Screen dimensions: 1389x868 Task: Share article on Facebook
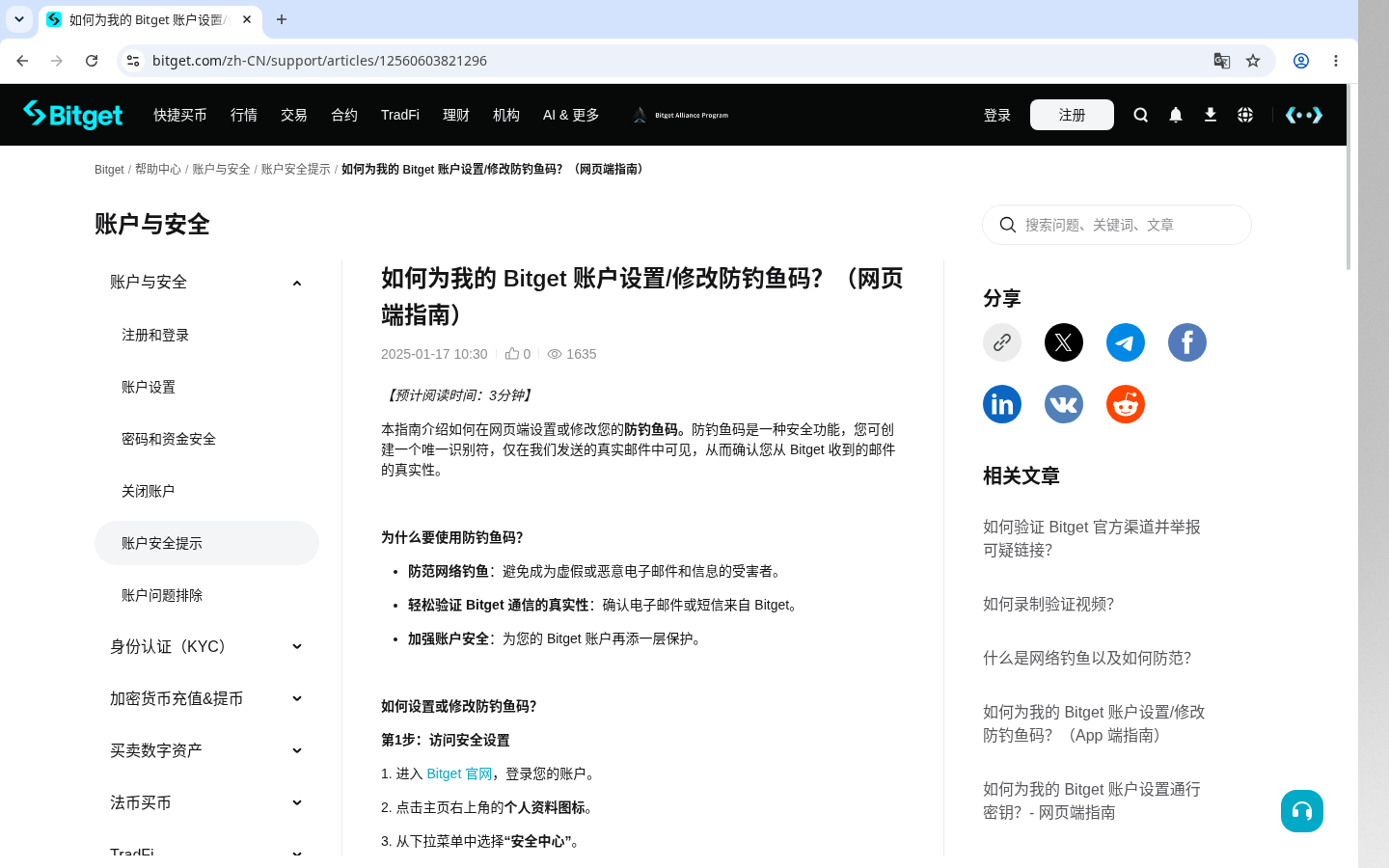1187,342
